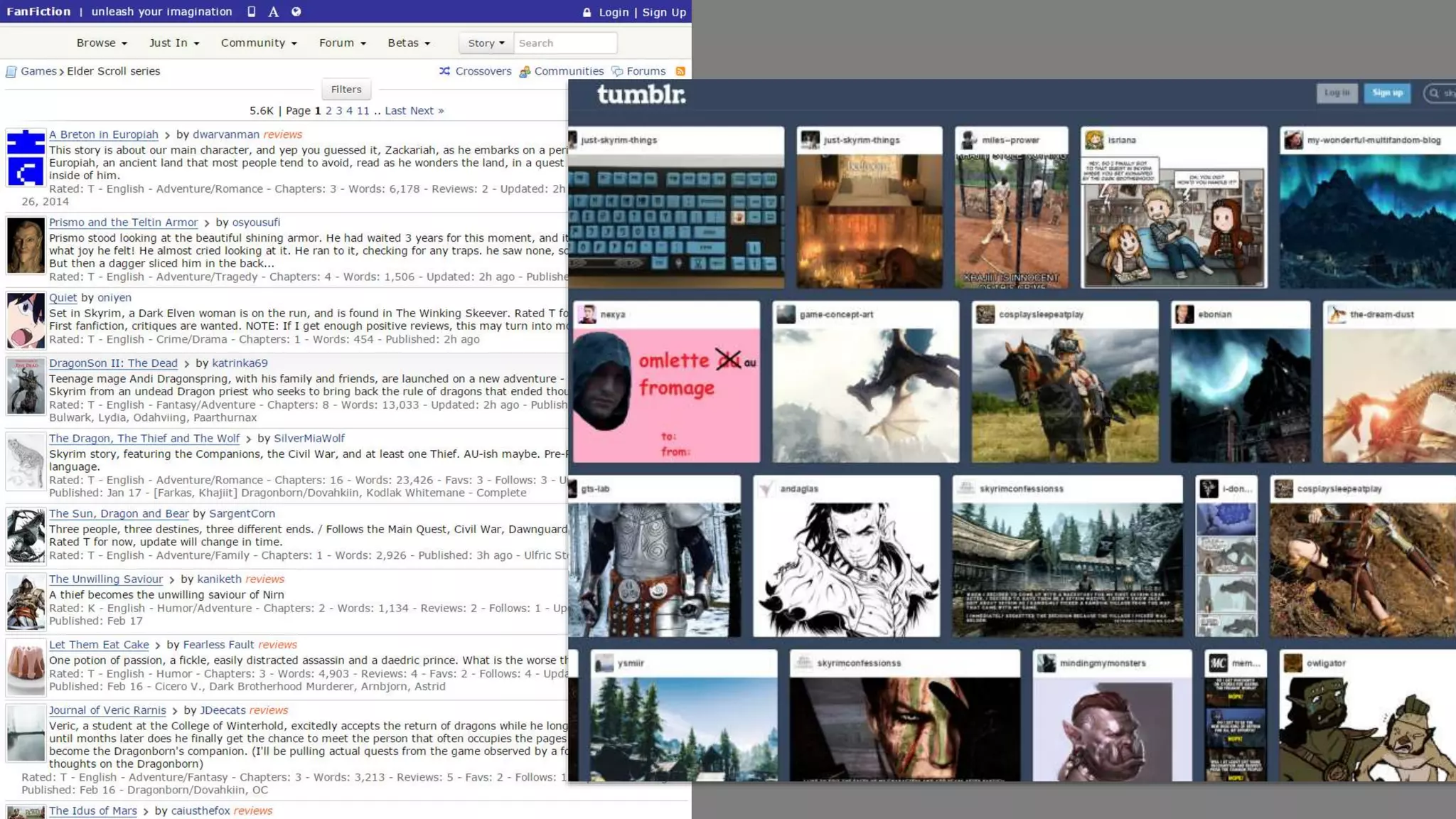This screenshot has width=1456, height=819.
Task: Click the Tumblr search magnifier icon
Action: tap(1434, 93)
